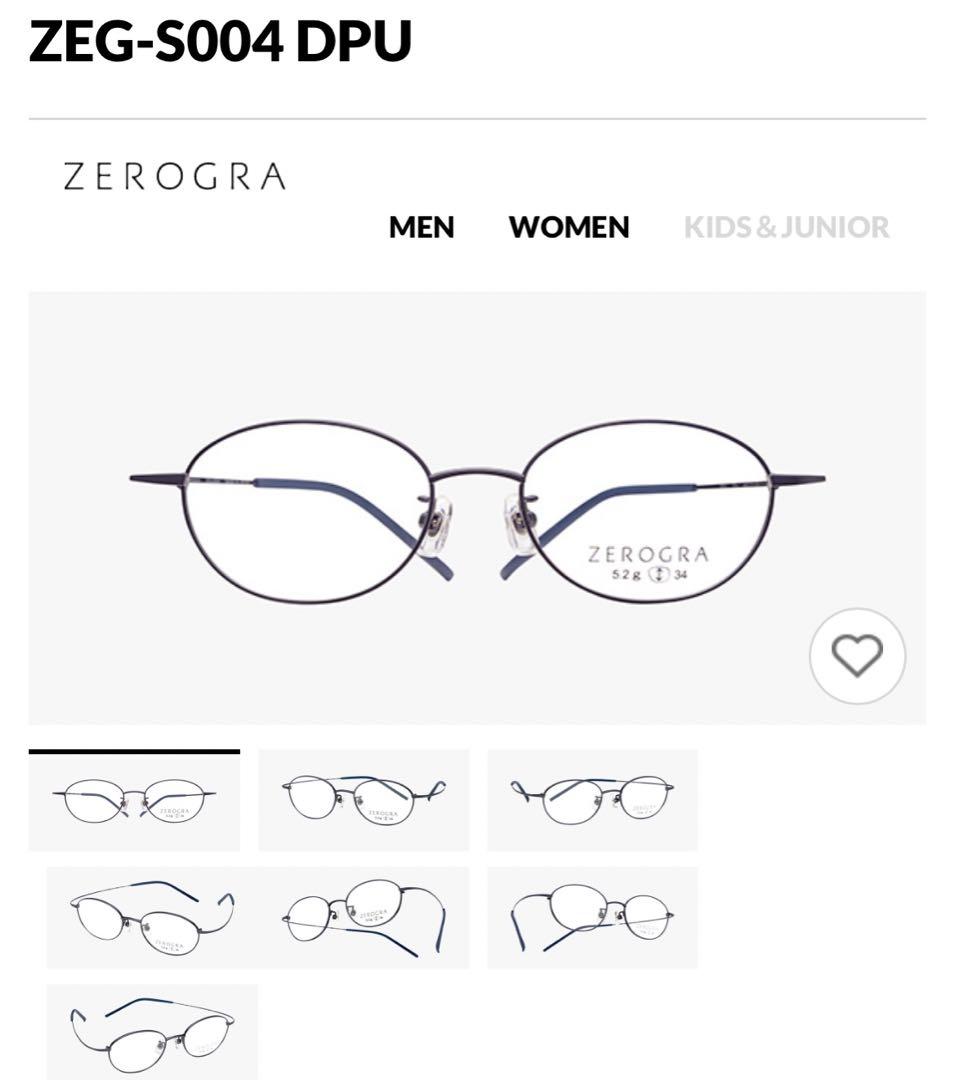Image resolution: width=956 pixels, height=1080 pixels.
Task: Click the 5.2g weight mark on lens
Action: click(626, 574)
